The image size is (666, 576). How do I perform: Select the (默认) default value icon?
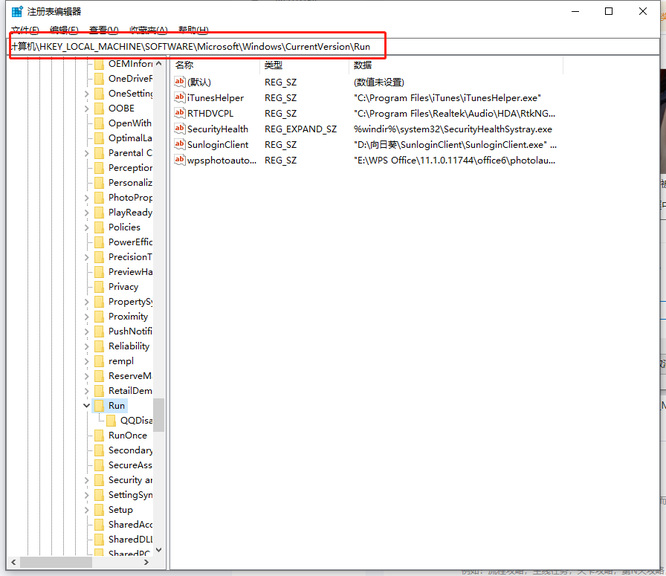(x=180, y=82)
